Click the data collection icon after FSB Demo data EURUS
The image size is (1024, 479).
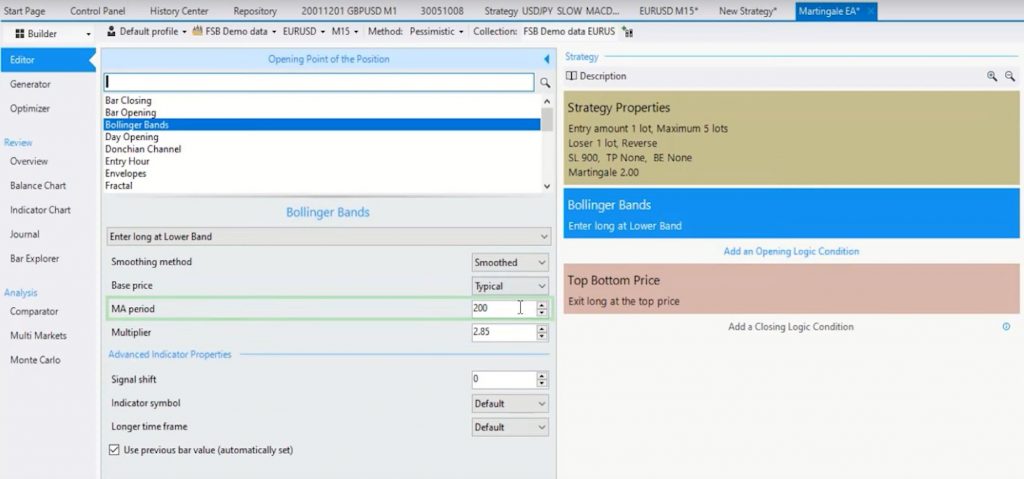(627, 32)
